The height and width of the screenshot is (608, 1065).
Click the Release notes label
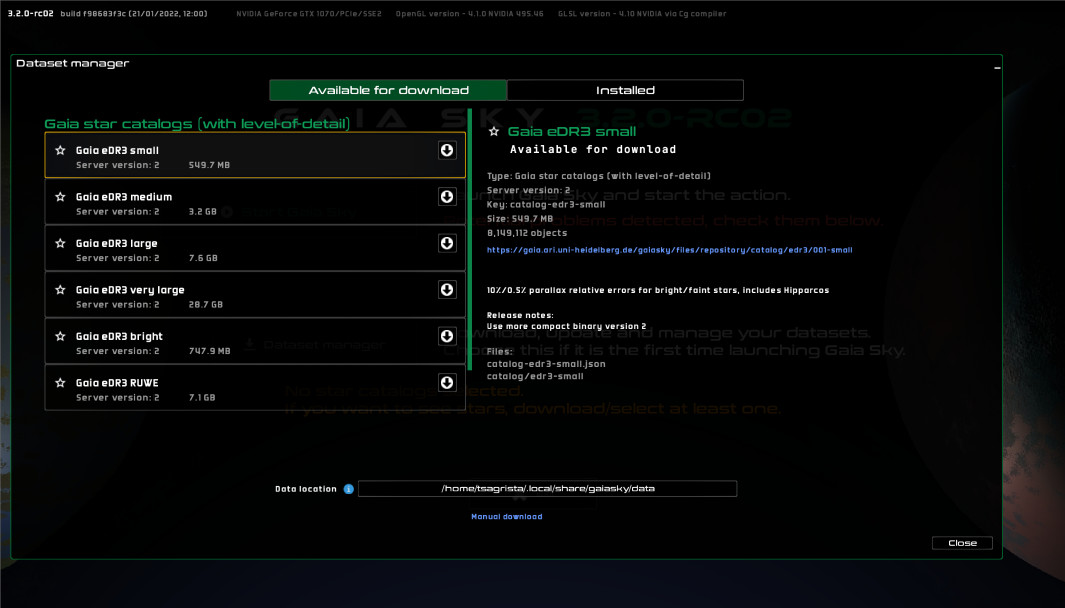point(520,315)
